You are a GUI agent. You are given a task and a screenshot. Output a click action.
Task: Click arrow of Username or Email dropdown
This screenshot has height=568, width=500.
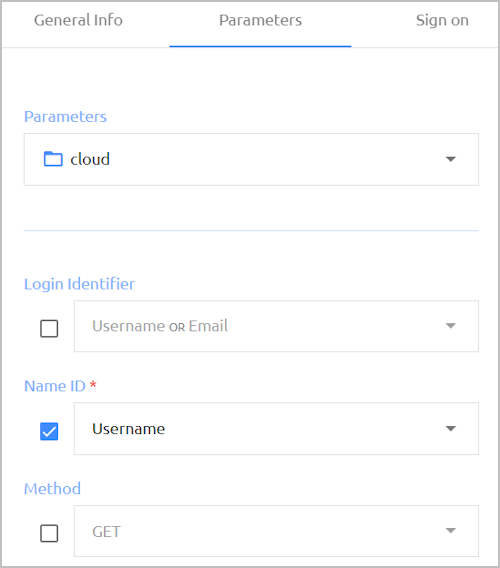(x=450, y=326)
